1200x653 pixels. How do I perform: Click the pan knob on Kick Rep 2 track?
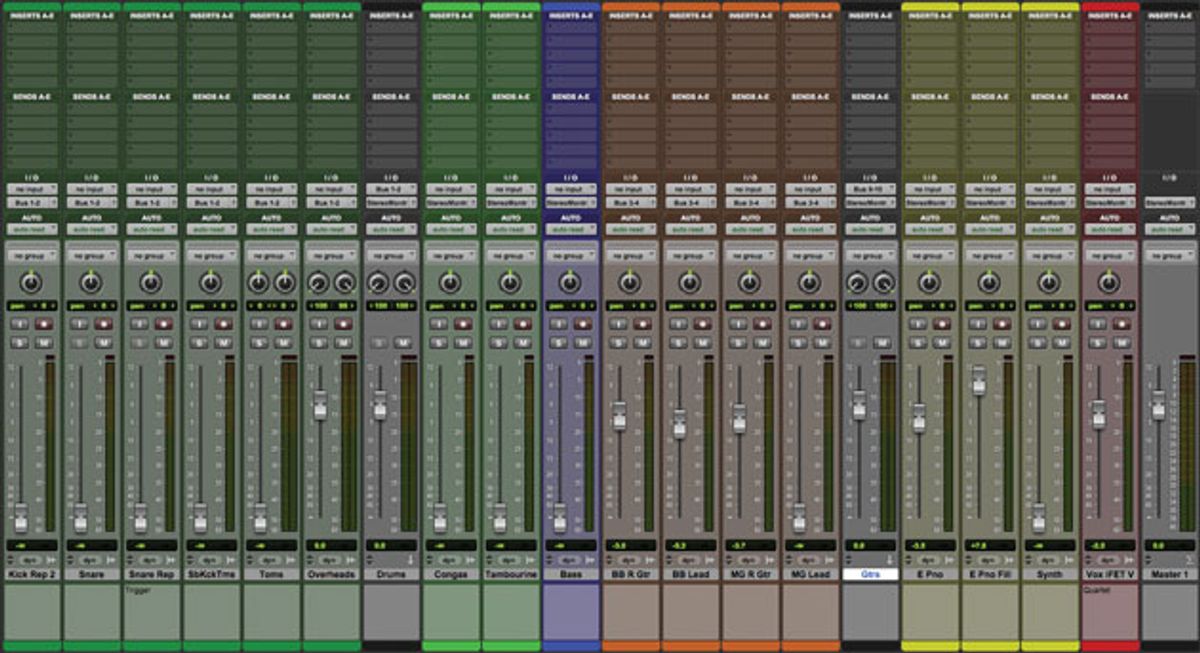coord(31,283)
